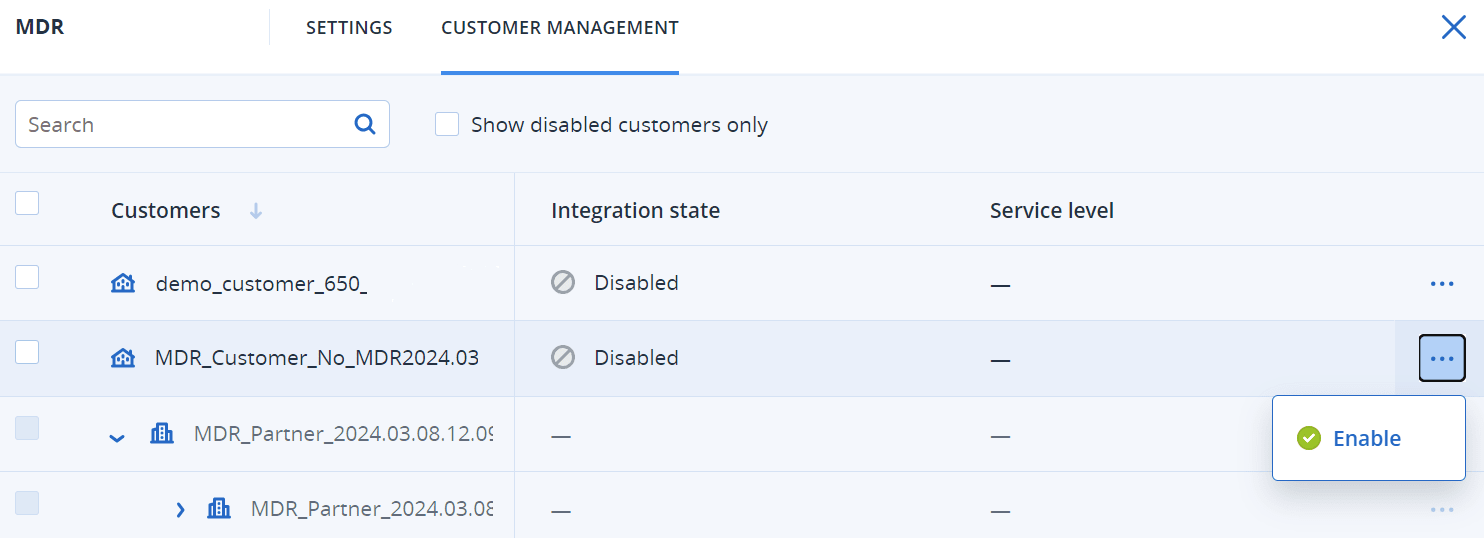Toggle Show disabled customers only checkbox
The image size is (1484, 538).
coord(447,124)
